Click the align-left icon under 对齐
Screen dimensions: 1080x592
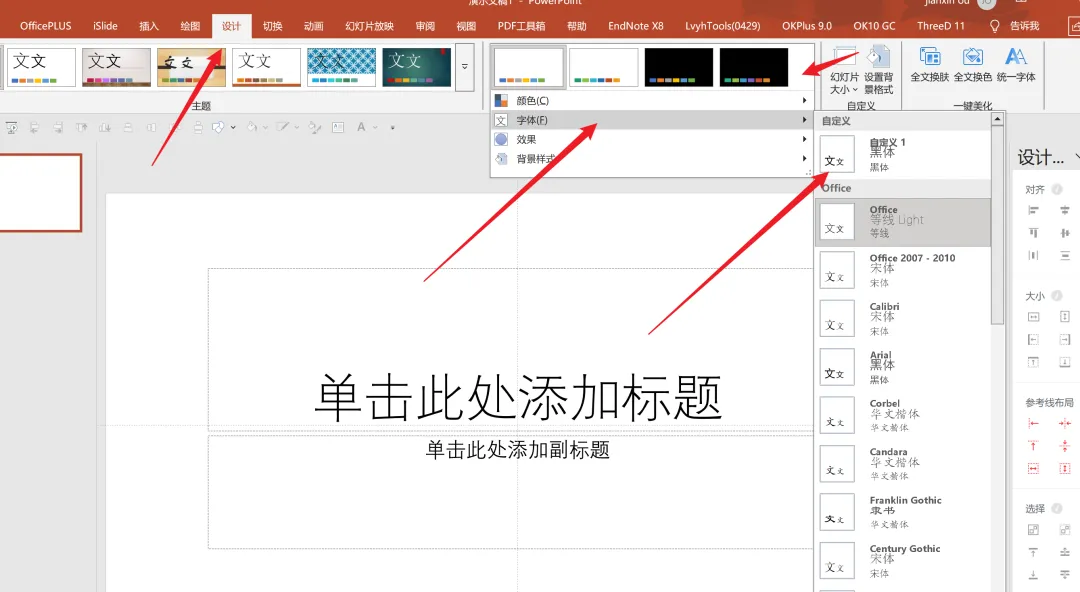point(1033,210)
